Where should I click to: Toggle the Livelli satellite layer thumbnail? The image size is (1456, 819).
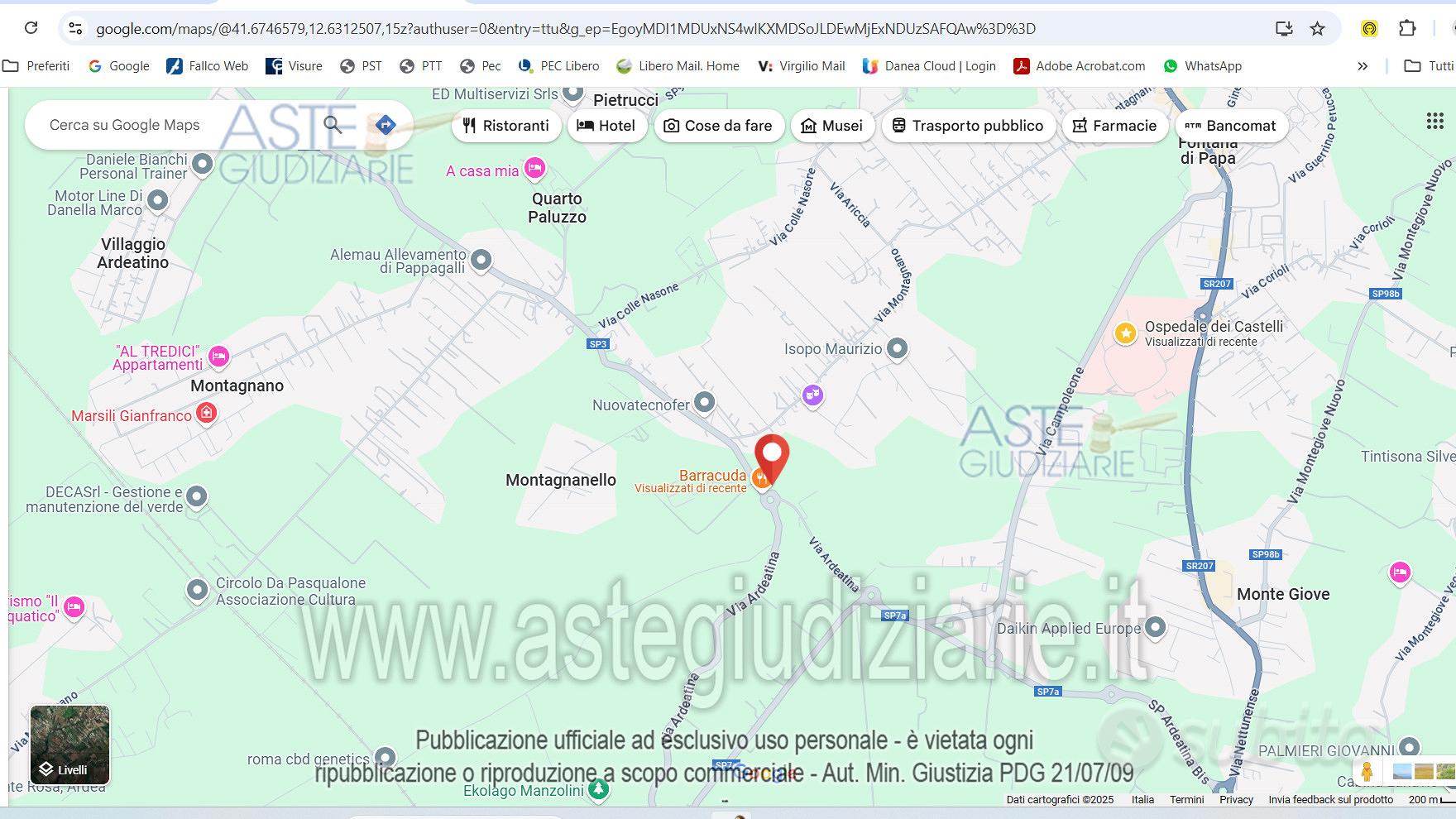click(x=69, y=745)
